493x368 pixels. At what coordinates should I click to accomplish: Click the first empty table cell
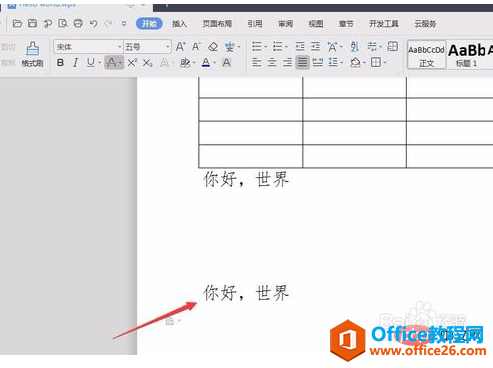[x=251, y=87]
